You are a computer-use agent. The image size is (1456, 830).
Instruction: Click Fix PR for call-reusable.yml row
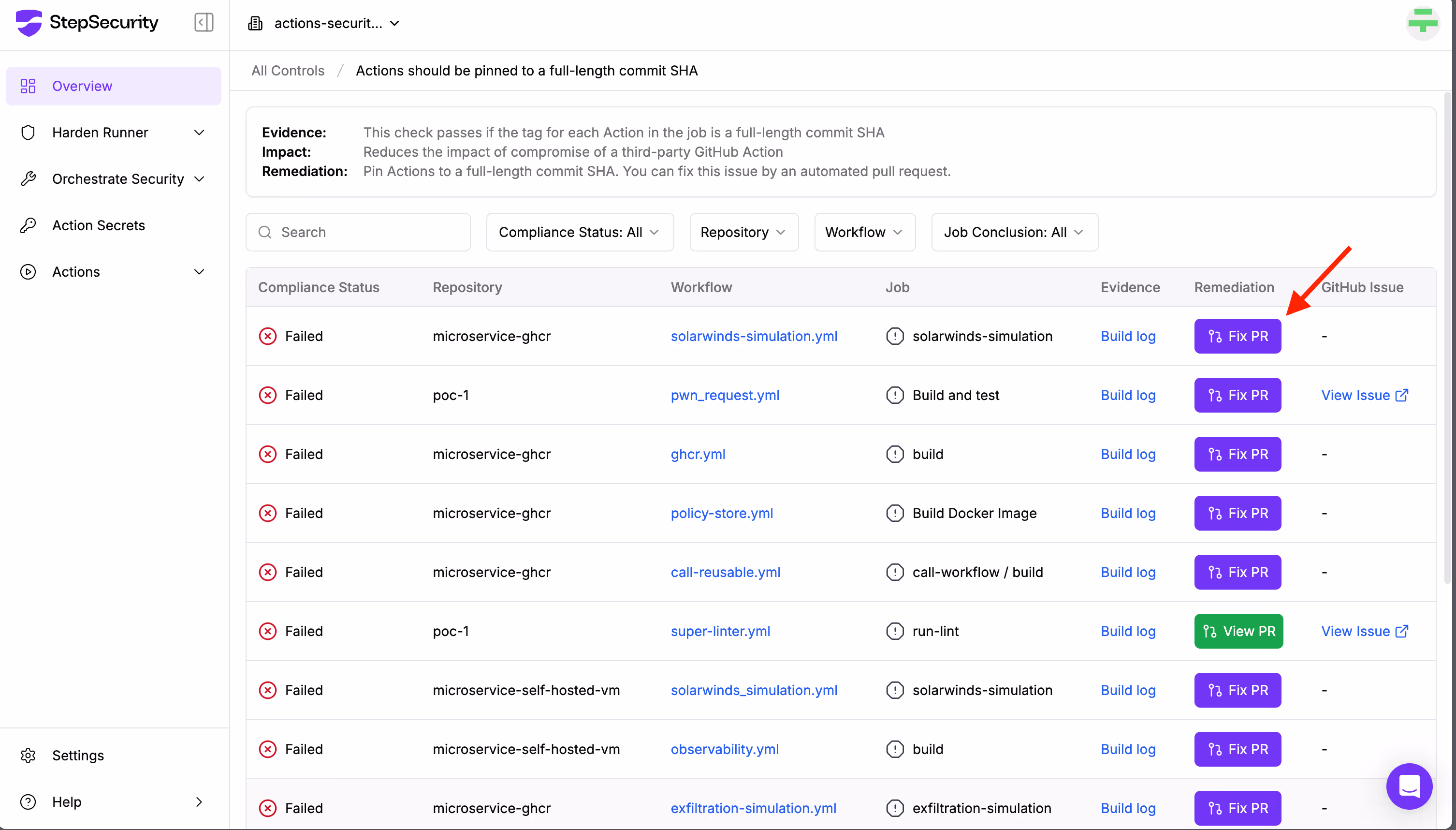[x=1237, y=572]
